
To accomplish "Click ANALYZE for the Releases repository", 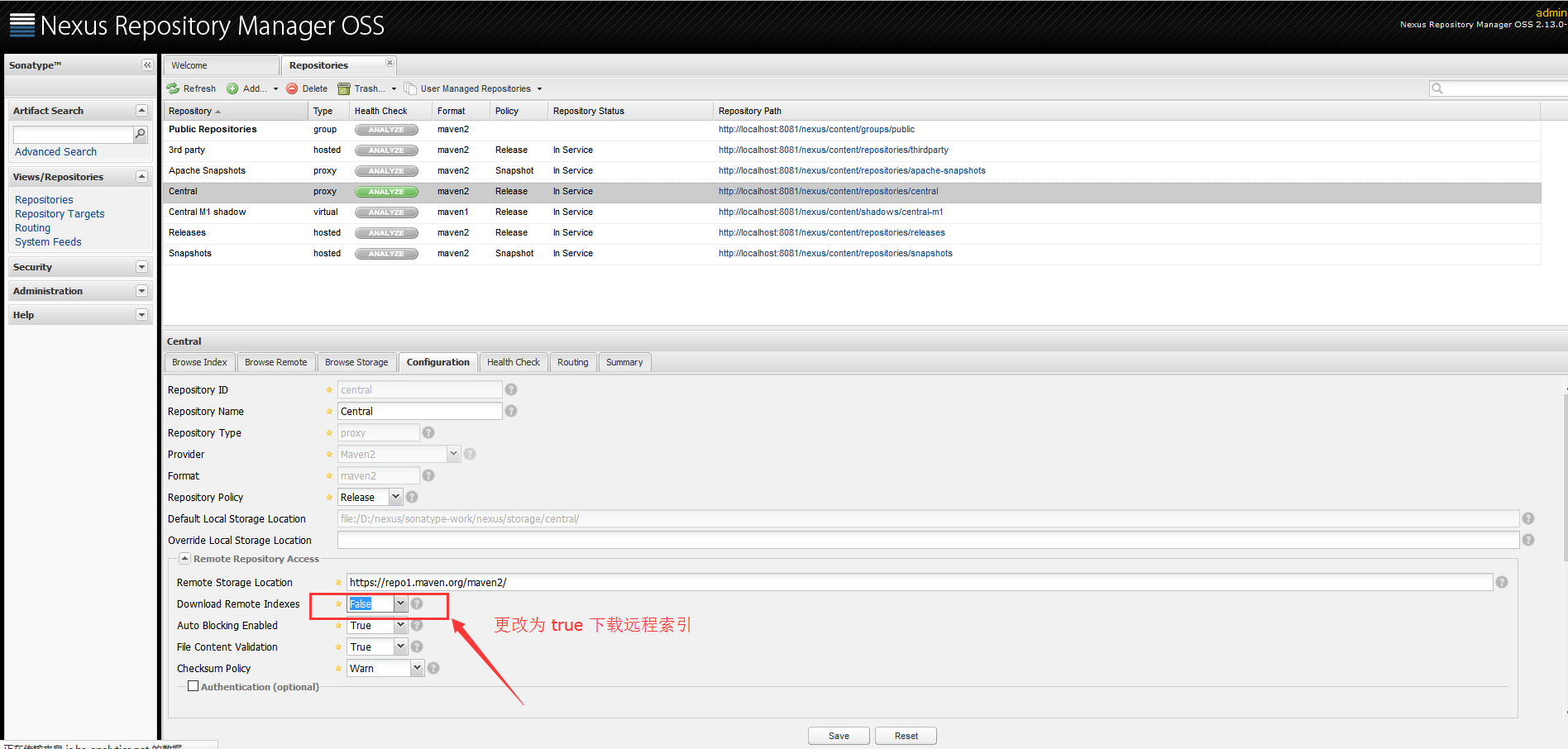I will pos(386,233).
